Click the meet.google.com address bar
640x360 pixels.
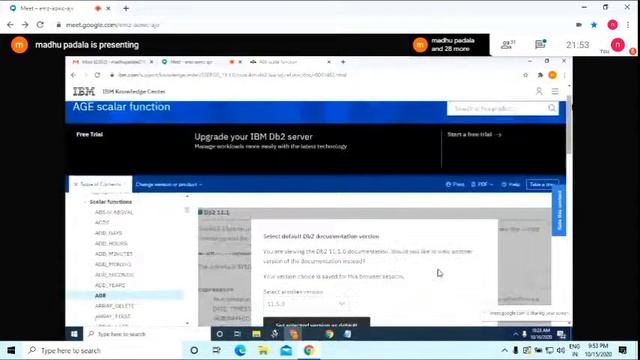(113, 25)
